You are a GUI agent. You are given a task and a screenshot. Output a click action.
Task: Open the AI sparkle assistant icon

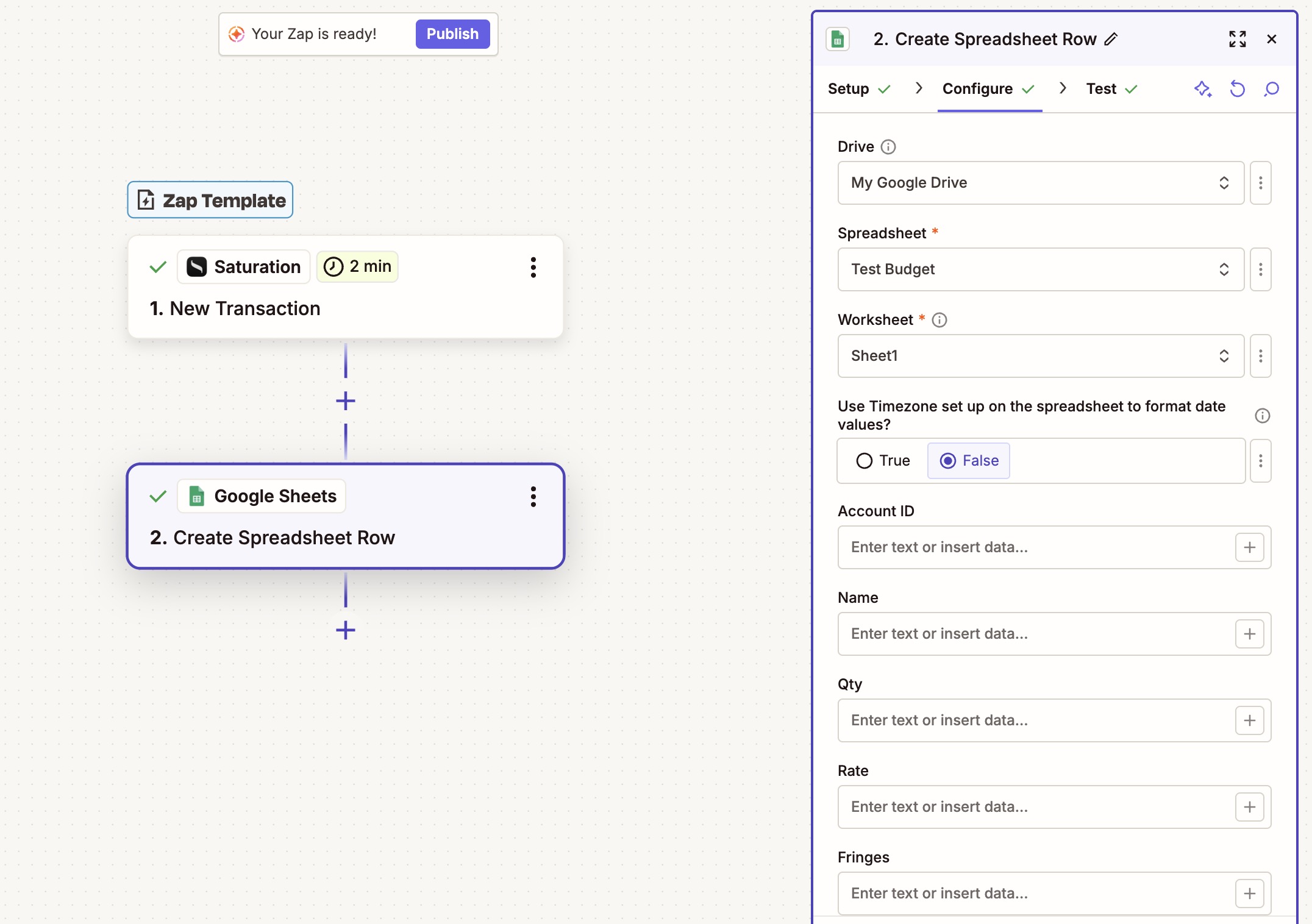(x=1203, y=89)
